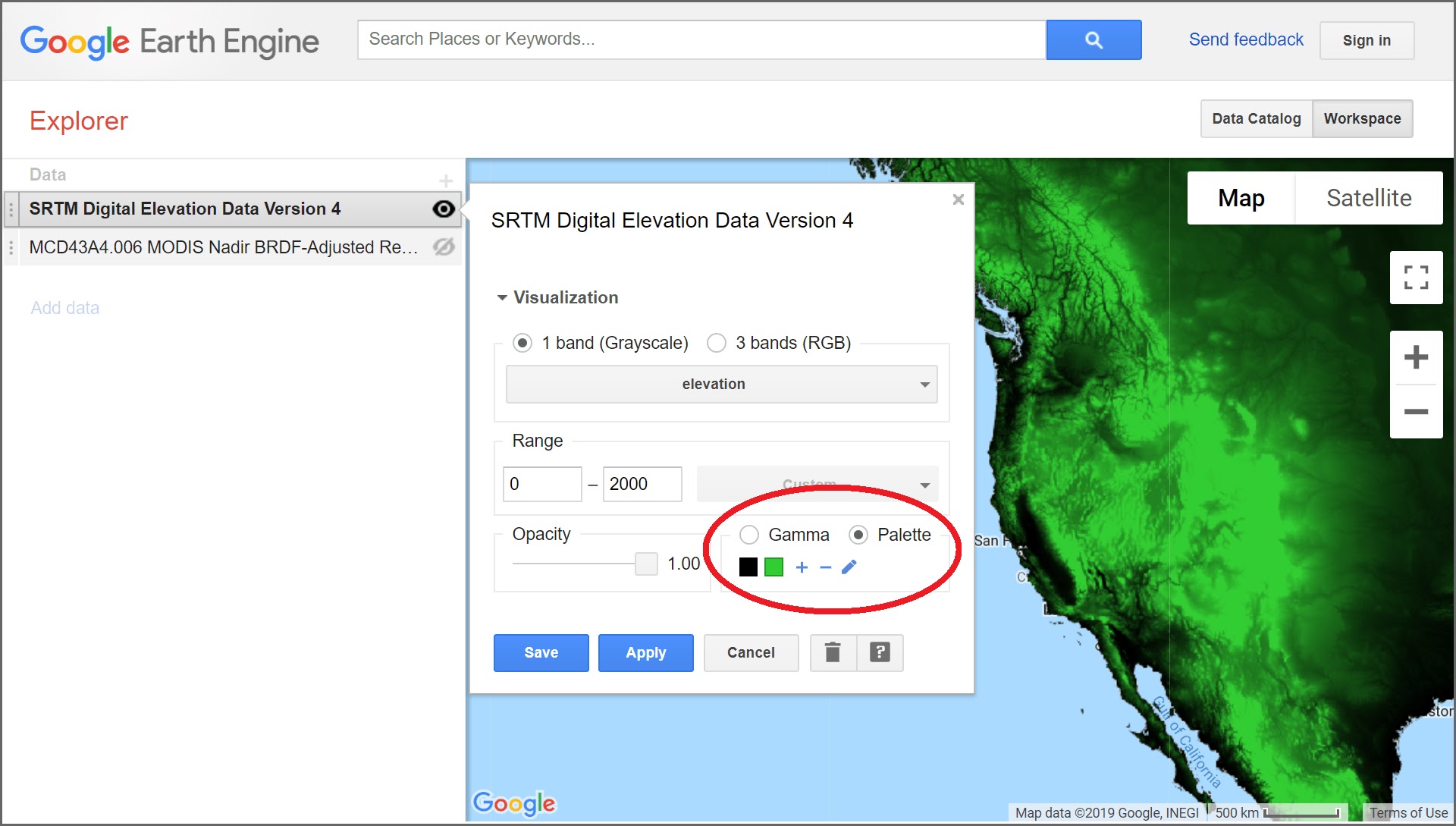Click the Explorer heading
Screen dimensions: 1456x826
pos(79,121)
